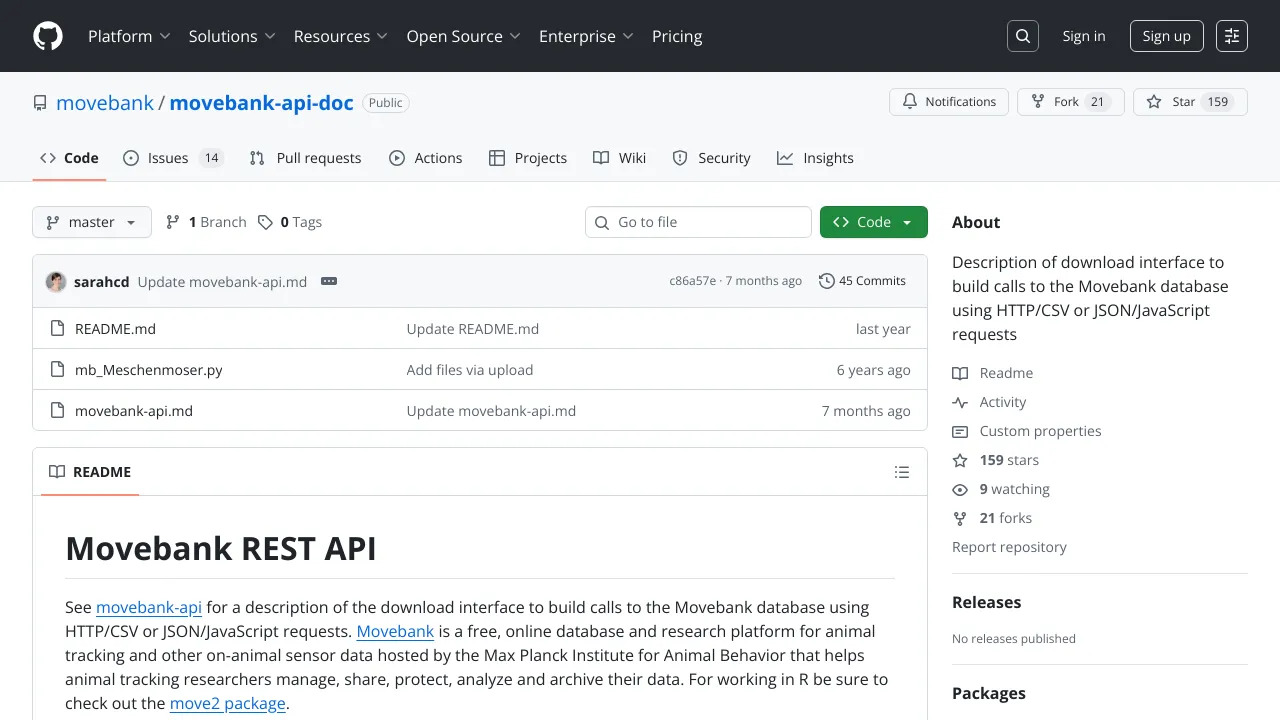Open the 'Update README.md' commit message
The width and height of the screenshot is (1280, 720).
tap(473, 329)
